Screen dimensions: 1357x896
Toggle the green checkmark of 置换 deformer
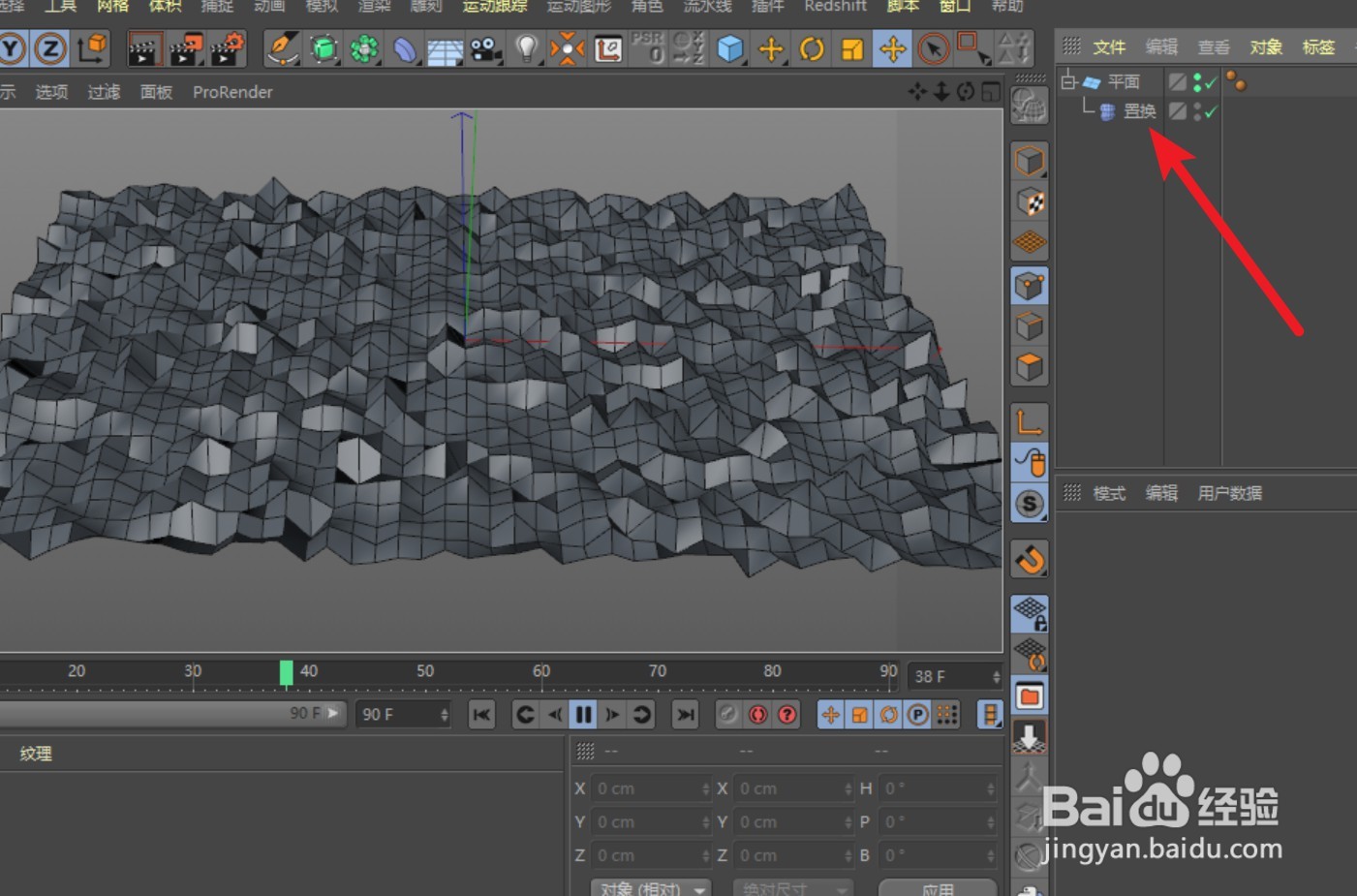click(x=1211, y=112)
